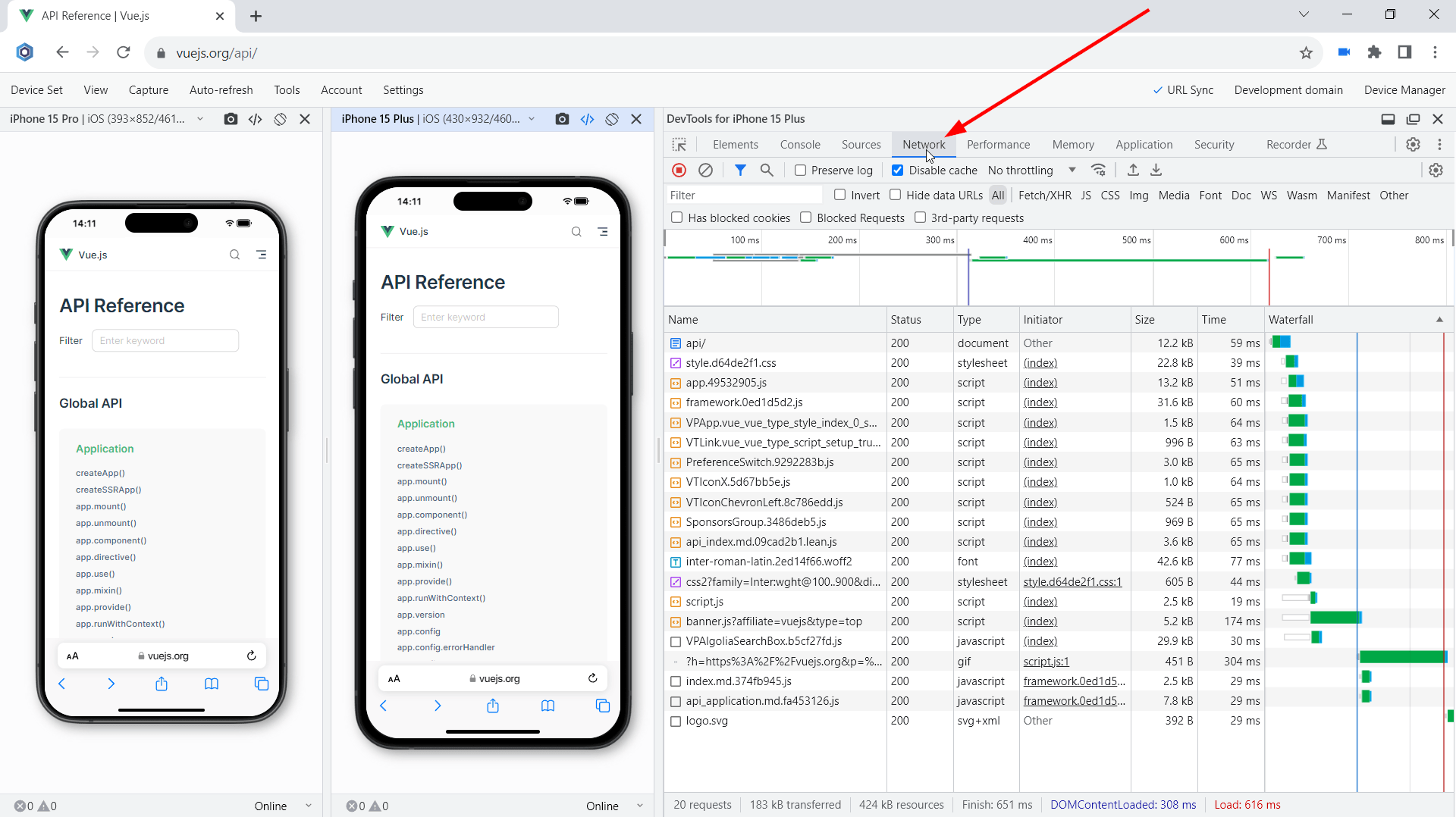Viewport: 1456px width, 817px height.
Task: Open the style.d64de2f1.css:1 initiator link
Action: point(1072,582)
